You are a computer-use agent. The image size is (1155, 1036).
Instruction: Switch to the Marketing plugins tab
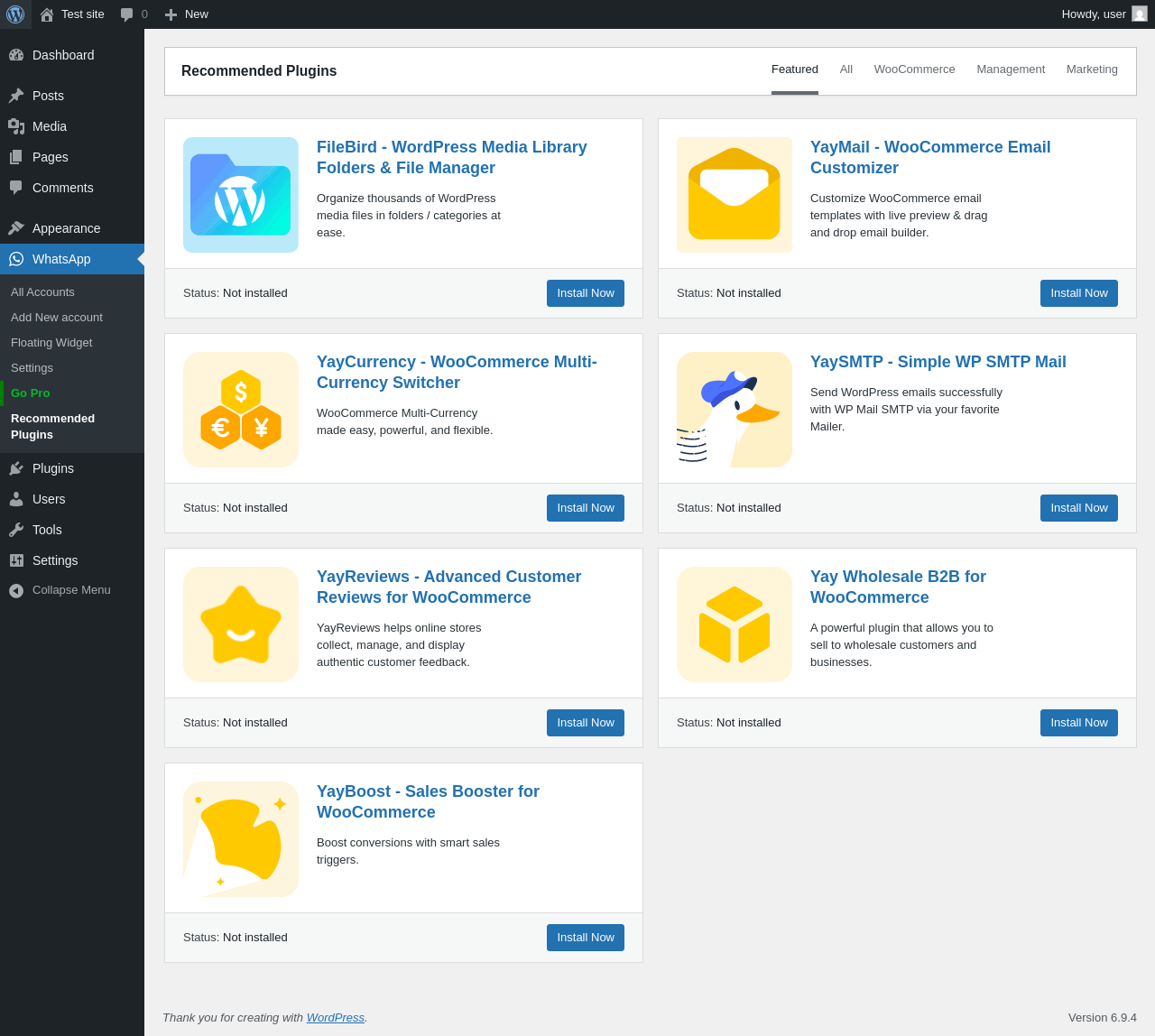pos(1092,69)
